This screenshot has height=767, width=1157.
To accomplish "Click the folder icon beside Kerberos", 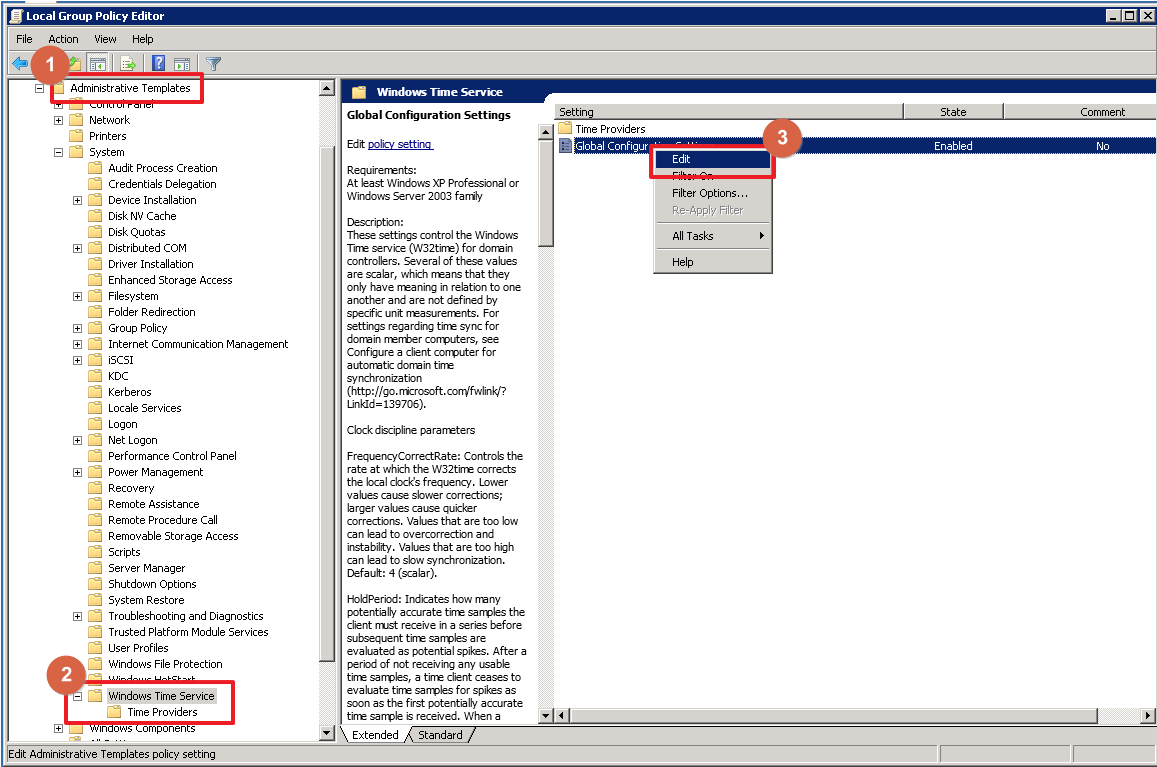I will [95, 392].
